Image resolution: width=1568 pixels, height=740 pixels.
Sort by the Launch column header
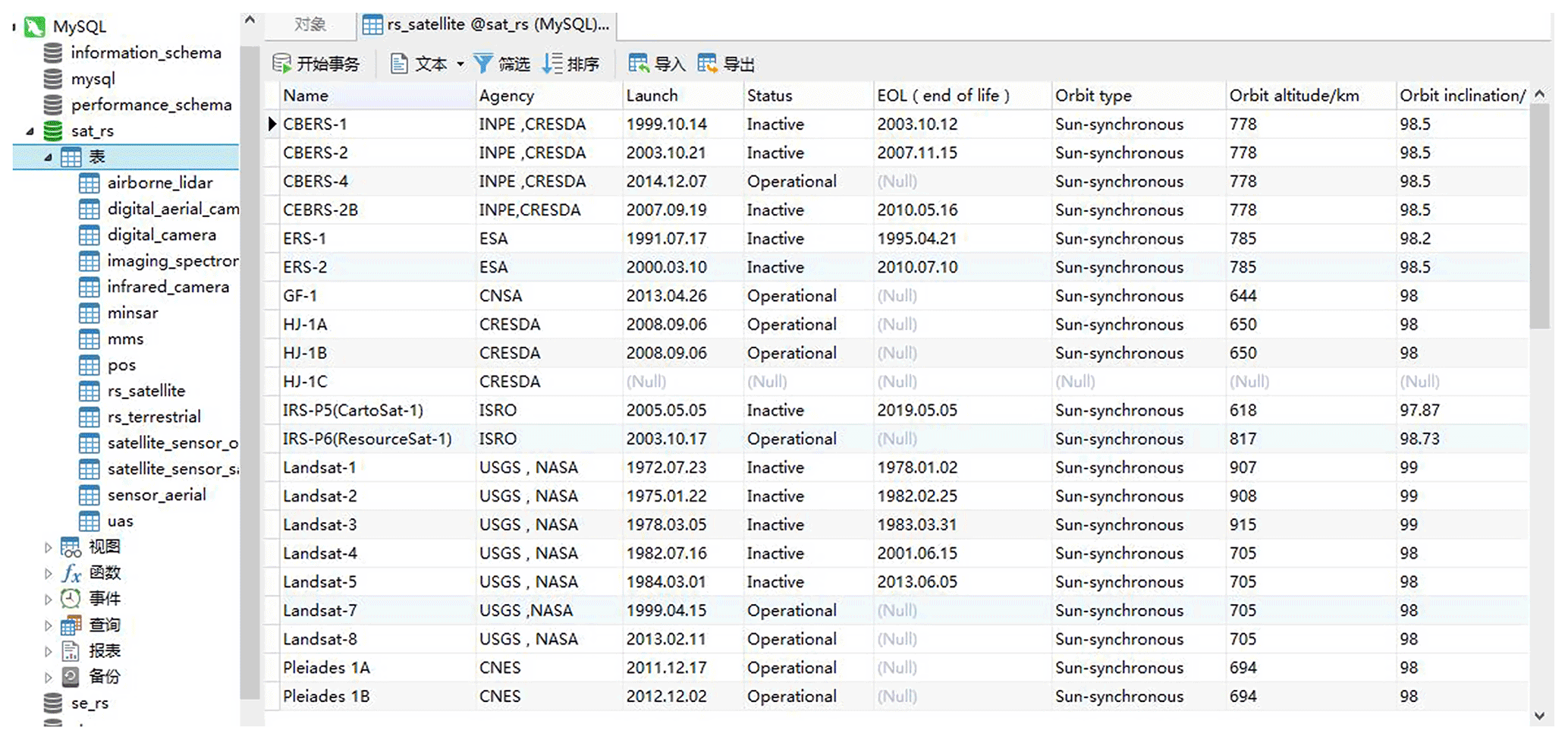click(652, 96)
